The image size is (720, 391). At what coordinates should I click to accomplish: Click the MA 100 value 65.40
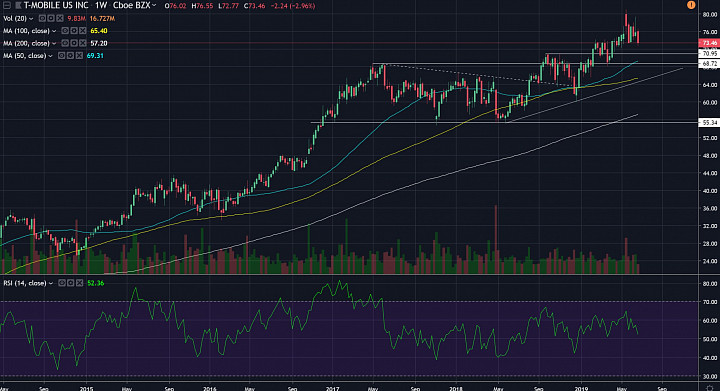point(99,31)
